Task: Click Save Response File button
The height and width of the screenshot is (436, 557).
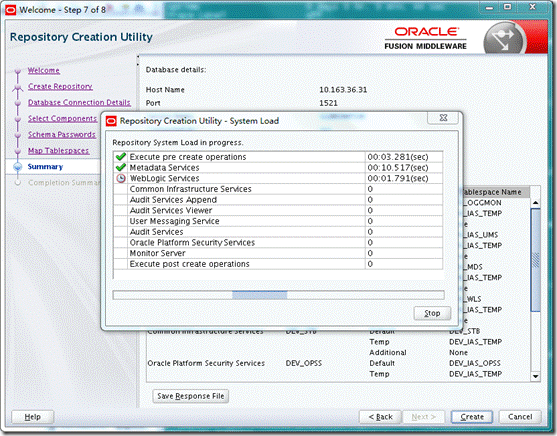Action: pyautogui.click(x=190, y=396)
